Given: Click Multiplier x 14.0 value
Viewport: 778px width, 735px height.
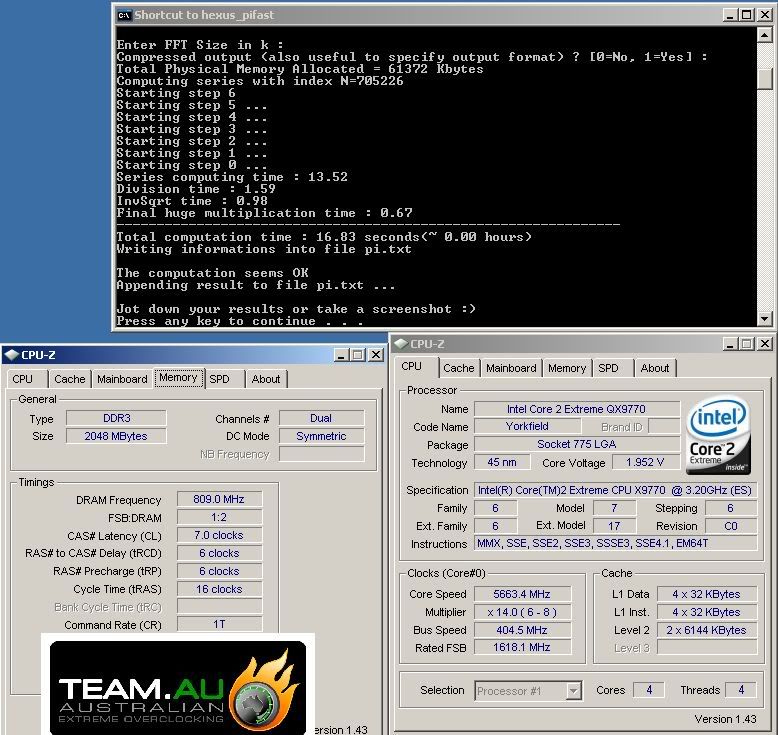Looking at the screenshot, I should click(522, 612).
